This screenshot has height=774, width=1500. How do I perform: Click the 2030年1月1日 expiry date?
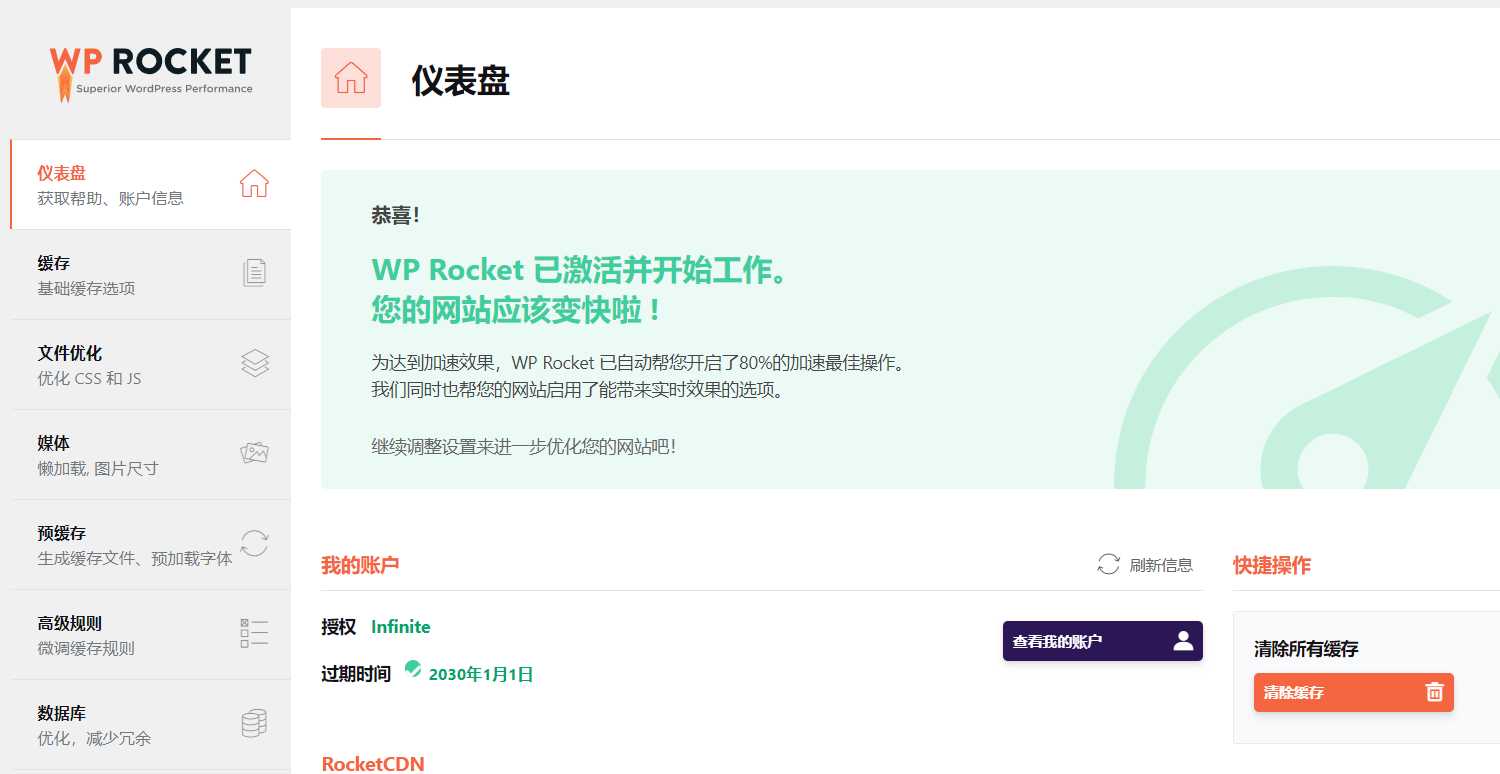click(481, 675)
